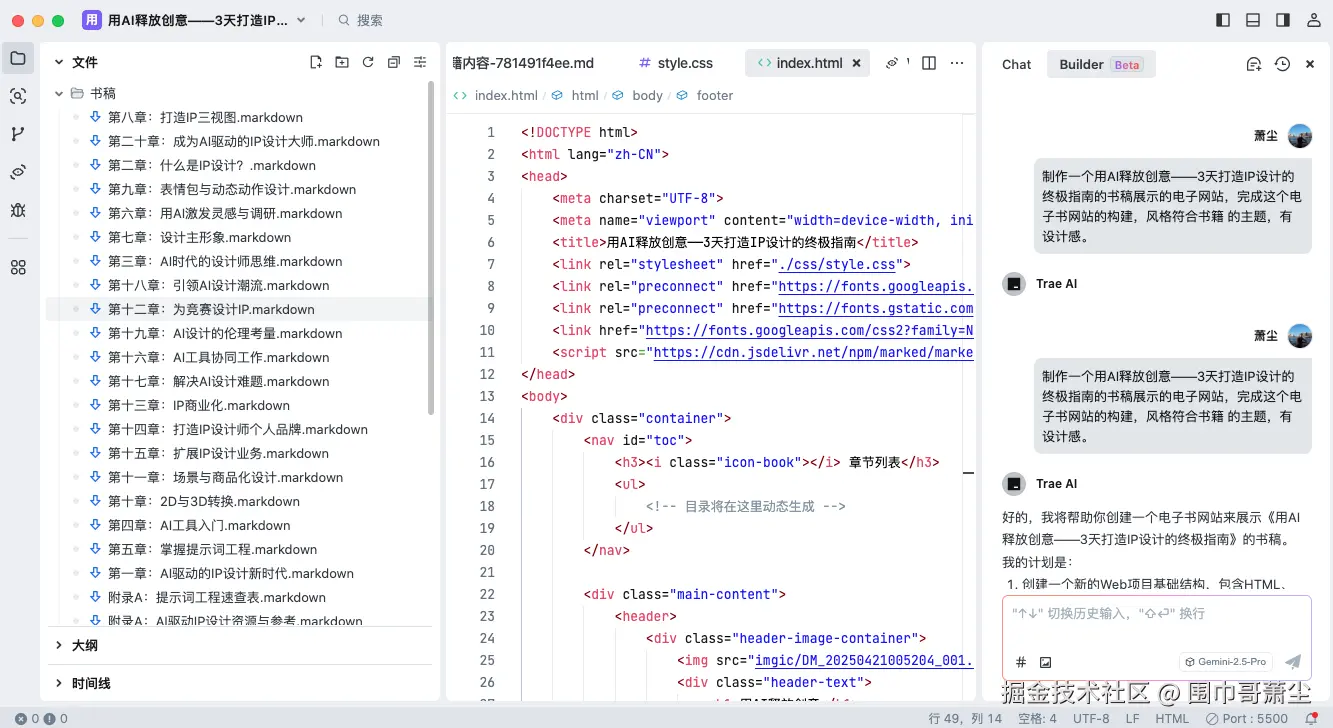
Task: Click the file explorer scrollbar
Action: 431,247
